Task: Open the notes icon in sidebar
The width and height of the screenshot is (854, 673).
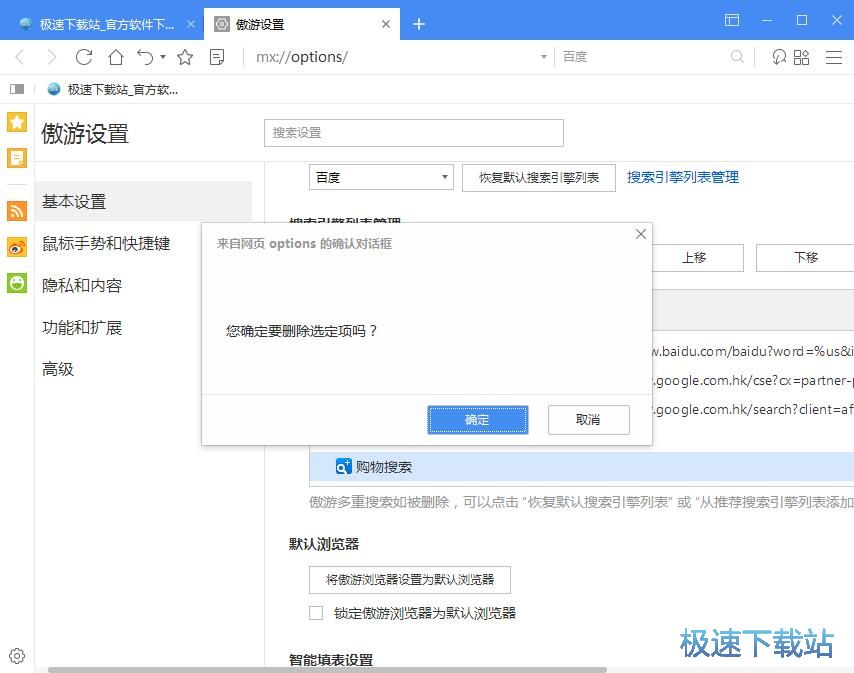Action: 17,158
